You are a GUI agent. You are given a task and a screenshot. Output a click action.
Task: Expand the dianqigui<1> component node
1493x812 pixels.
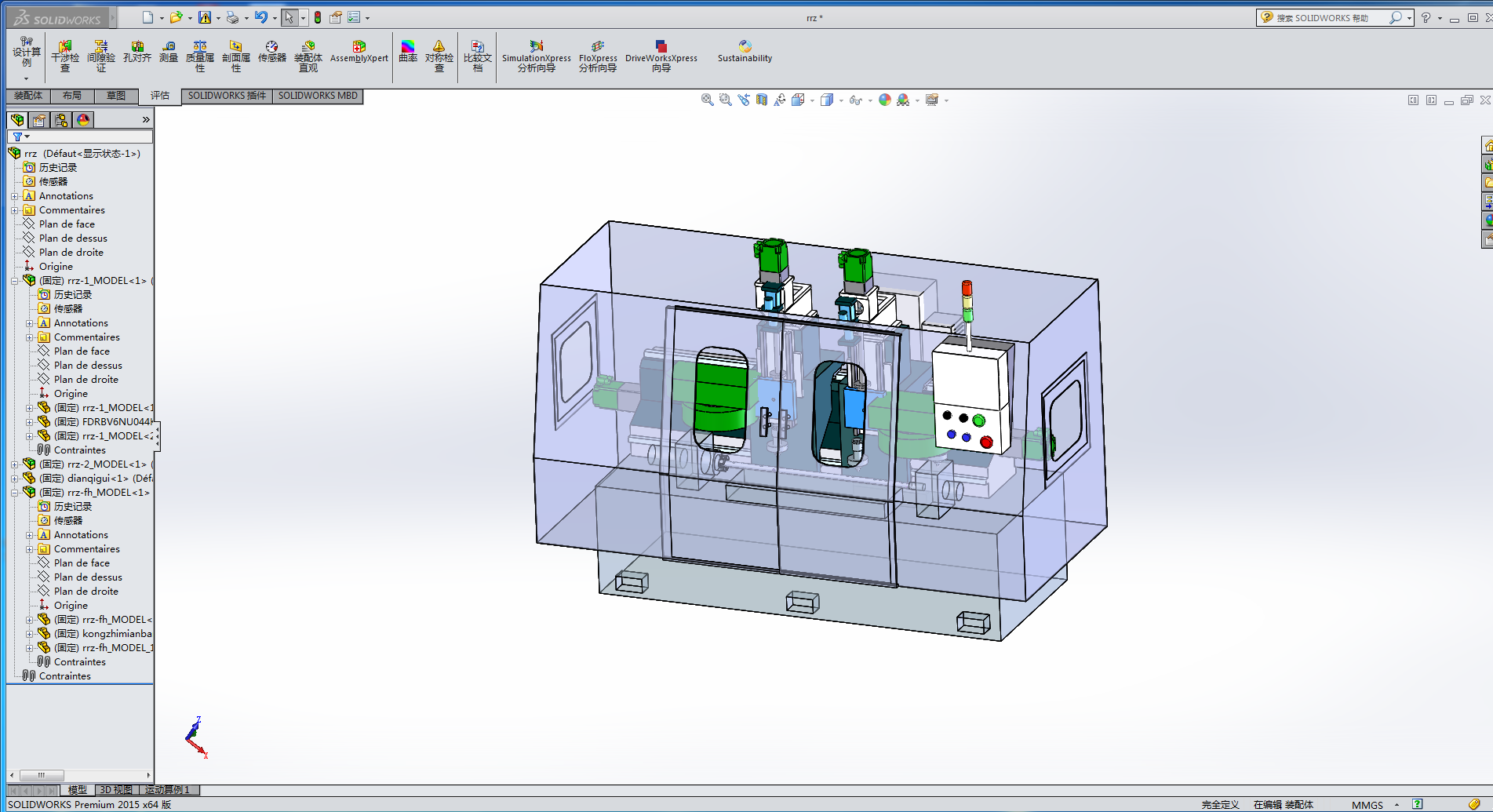[15, 479]
